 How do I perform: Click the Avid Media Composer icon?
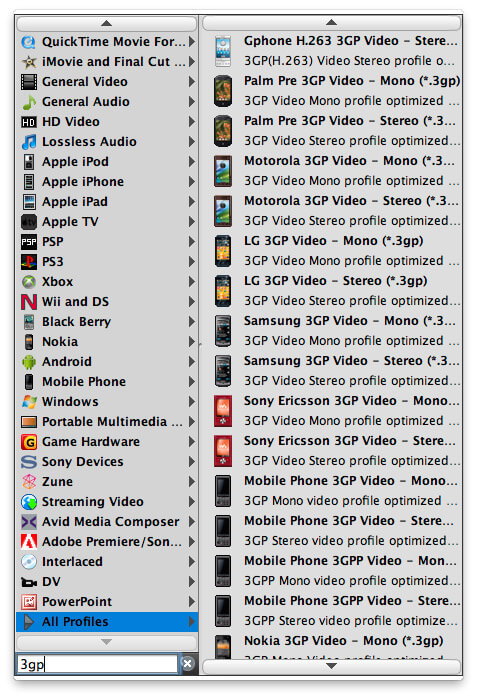tap(29, 522)
